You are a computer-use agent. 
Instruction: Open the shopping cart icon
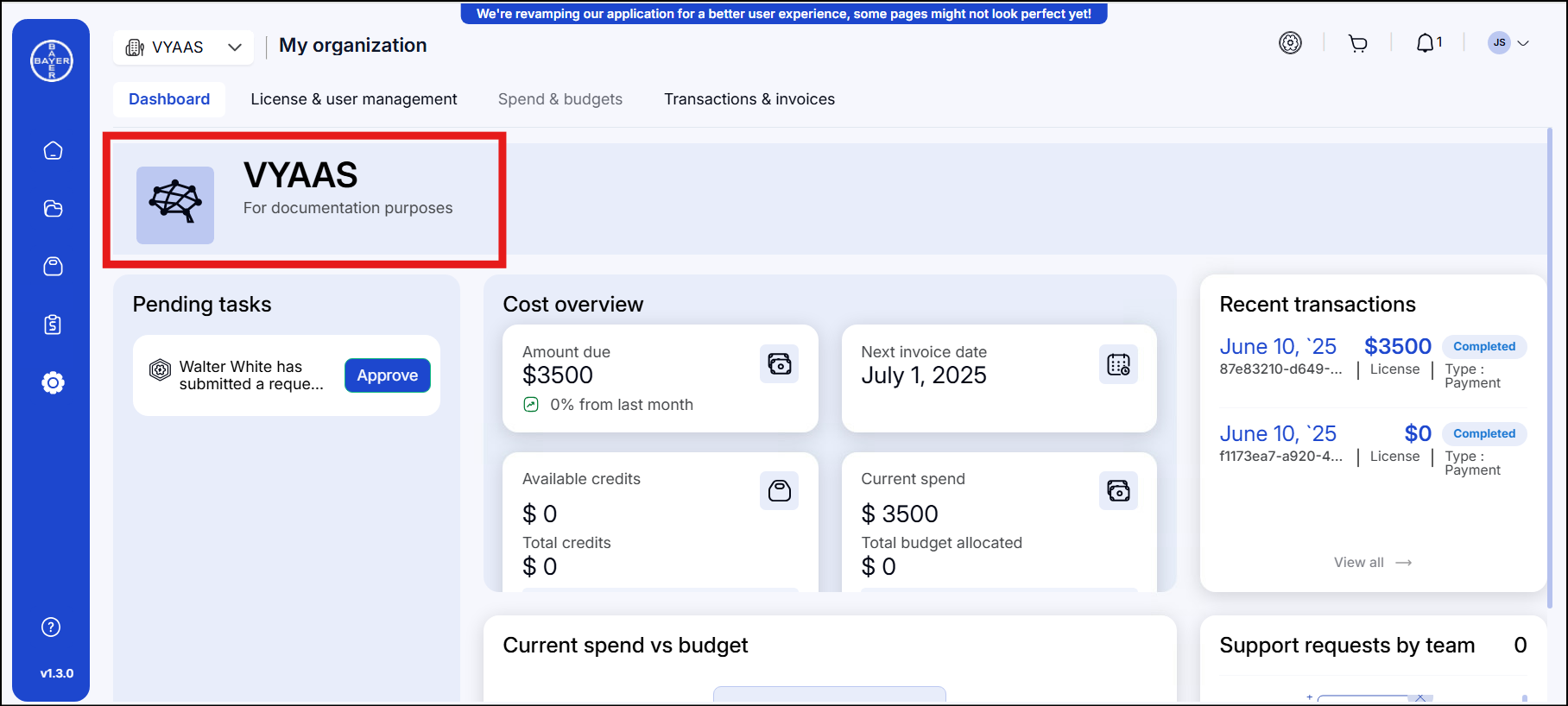click(1358, 43)
